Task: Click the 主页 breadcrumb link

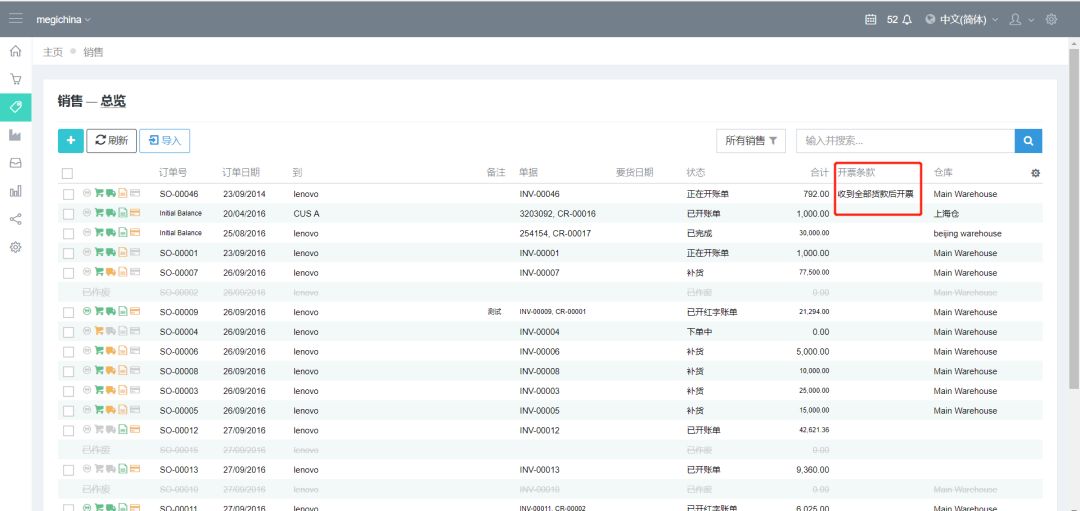Action: 52,52
